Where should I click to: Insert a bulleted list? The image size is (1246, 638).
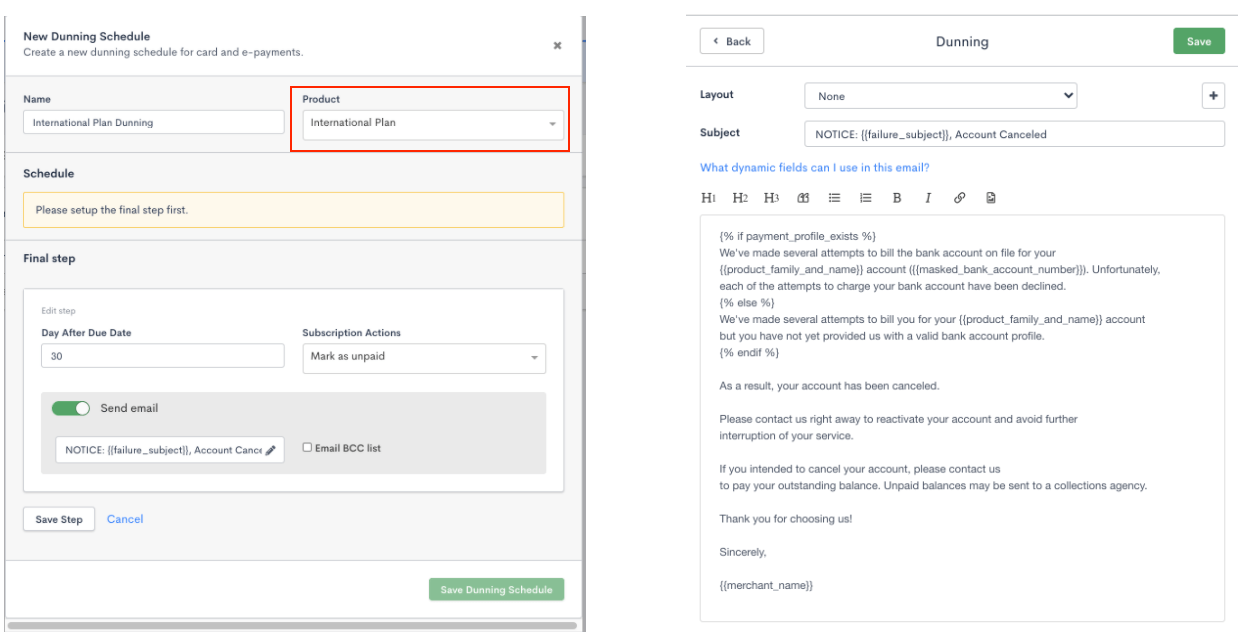pos(834,198)
